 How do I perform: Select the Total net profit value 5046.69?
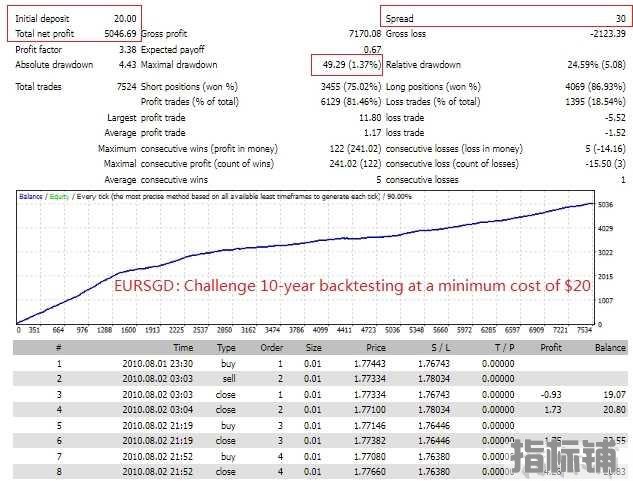coord(120,34)
